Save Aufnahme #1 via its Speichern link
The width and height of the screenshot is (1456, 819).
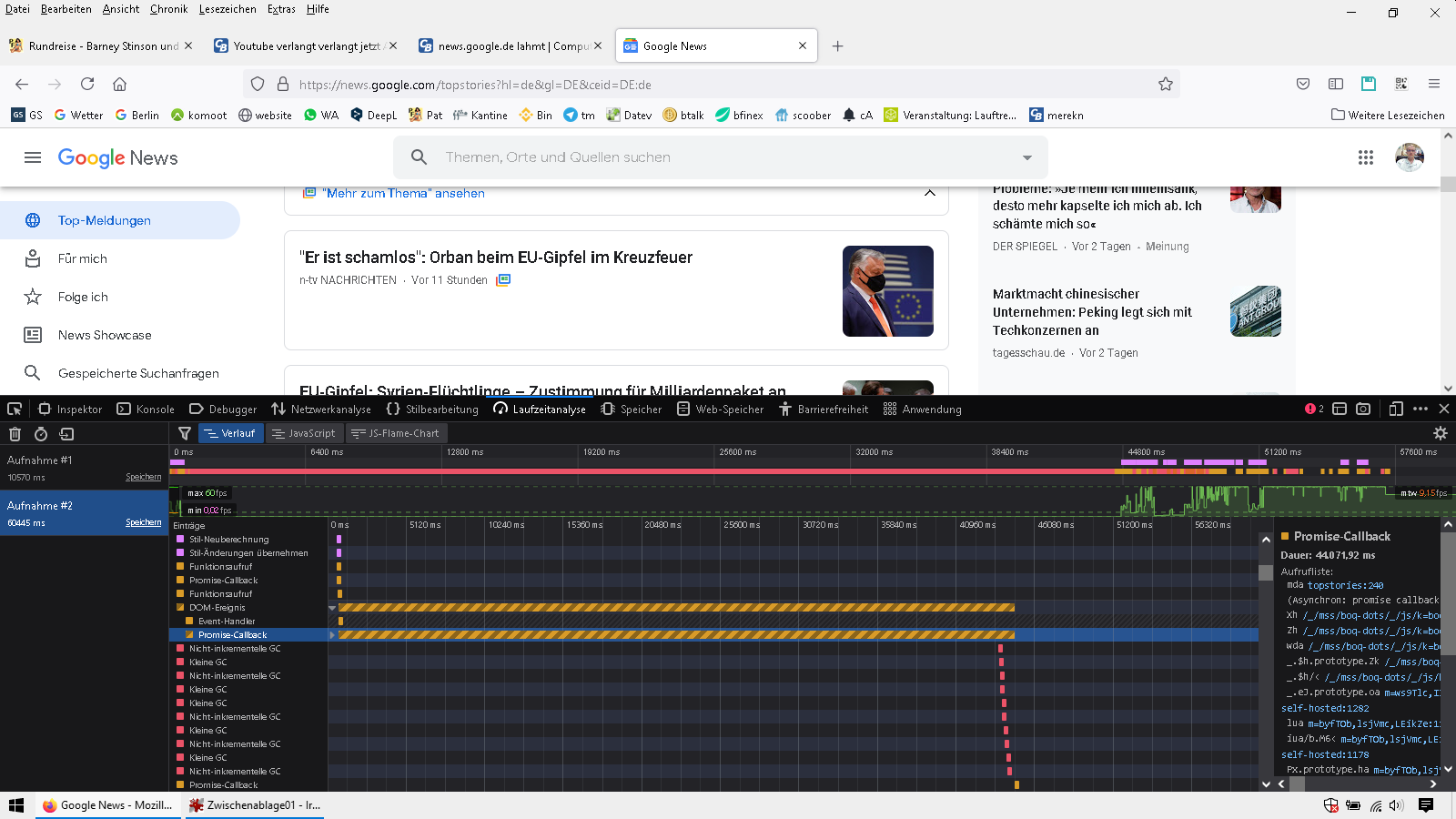143,477
